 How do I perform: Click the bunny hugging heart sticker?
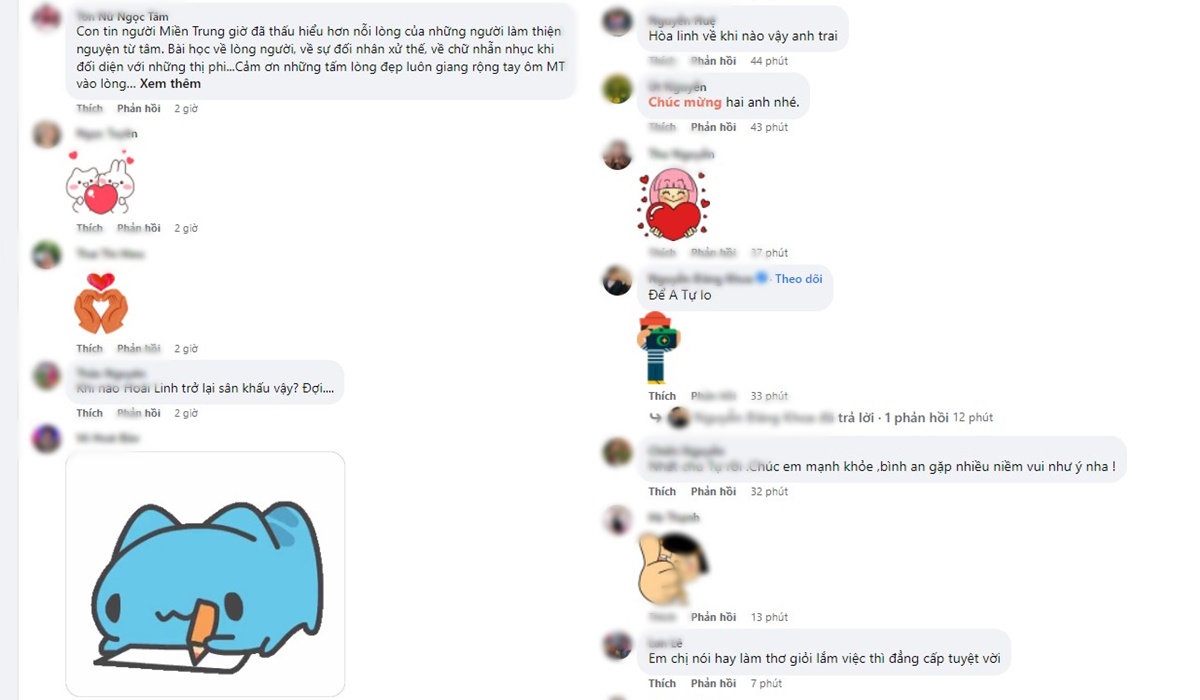(x=100, y=181)
